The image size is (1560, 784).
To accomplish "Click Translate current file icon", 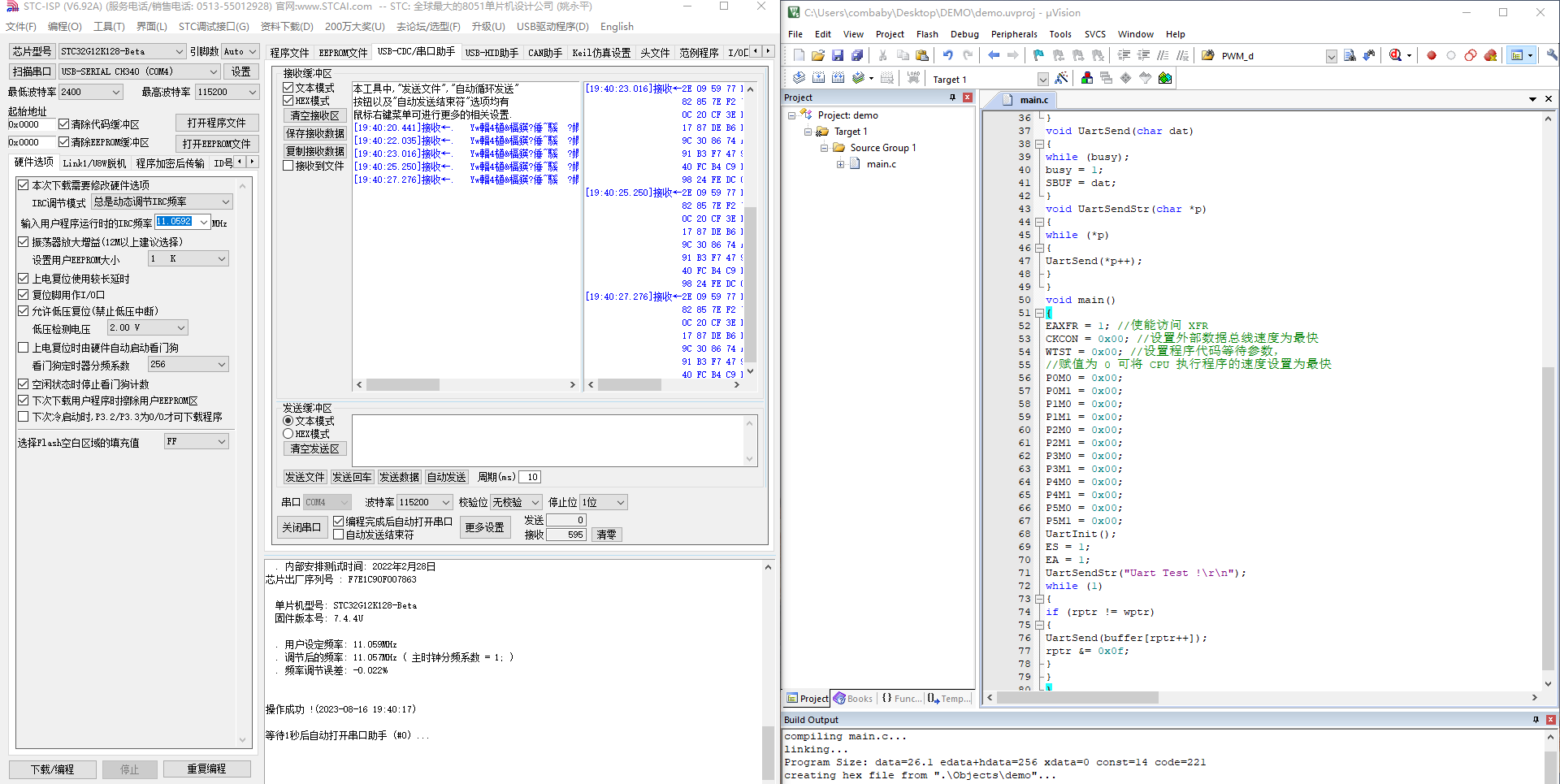I will 799,78.
